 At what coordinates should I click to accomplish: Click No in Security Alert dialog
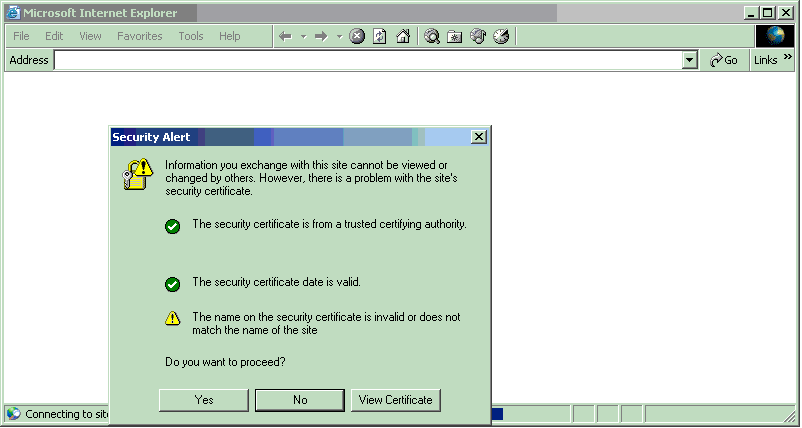pyautogui.click(x=300, y=400)
